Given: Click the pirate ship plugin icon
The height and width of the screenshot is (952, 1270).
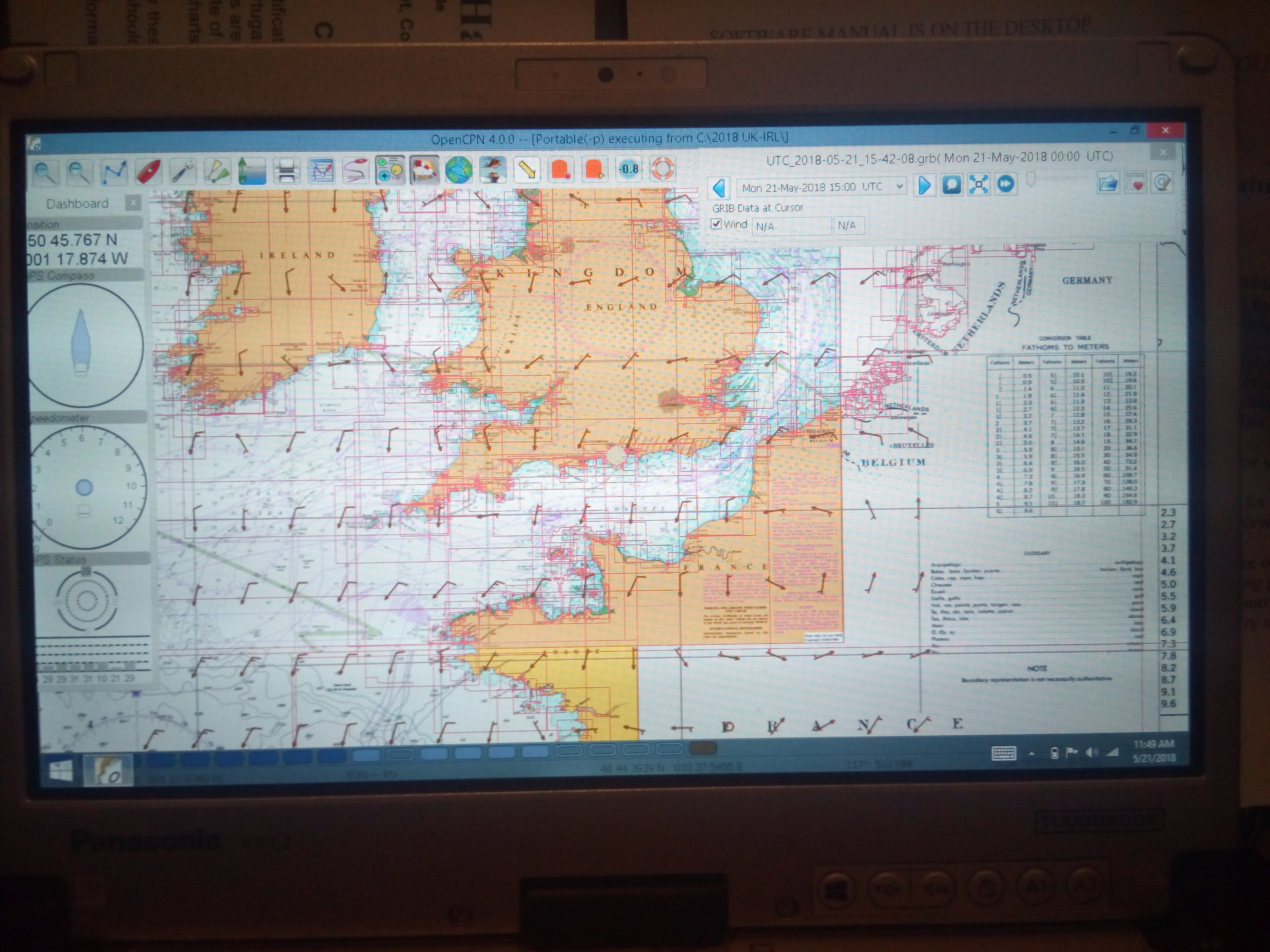Looking at the screenshot, I should (x=493, y=170).
